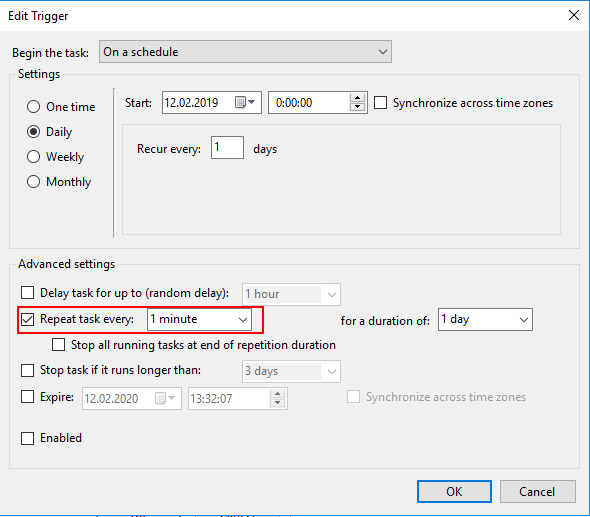Viewport: 590px width, 517px height.
Task: Enable Stop all running tasks at end option
Action: [58, 344]
